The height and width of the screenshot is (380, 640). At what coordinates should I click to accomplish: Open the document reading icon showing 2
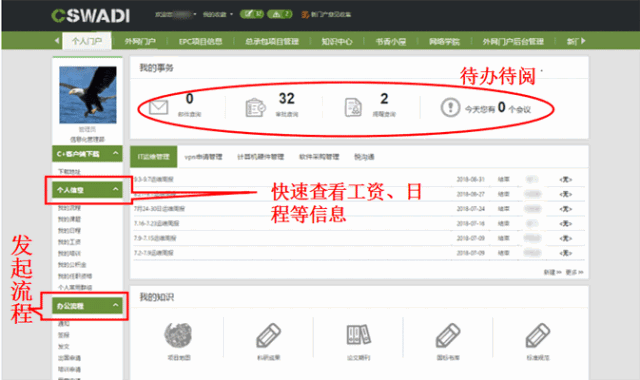[x=353, y=108]
